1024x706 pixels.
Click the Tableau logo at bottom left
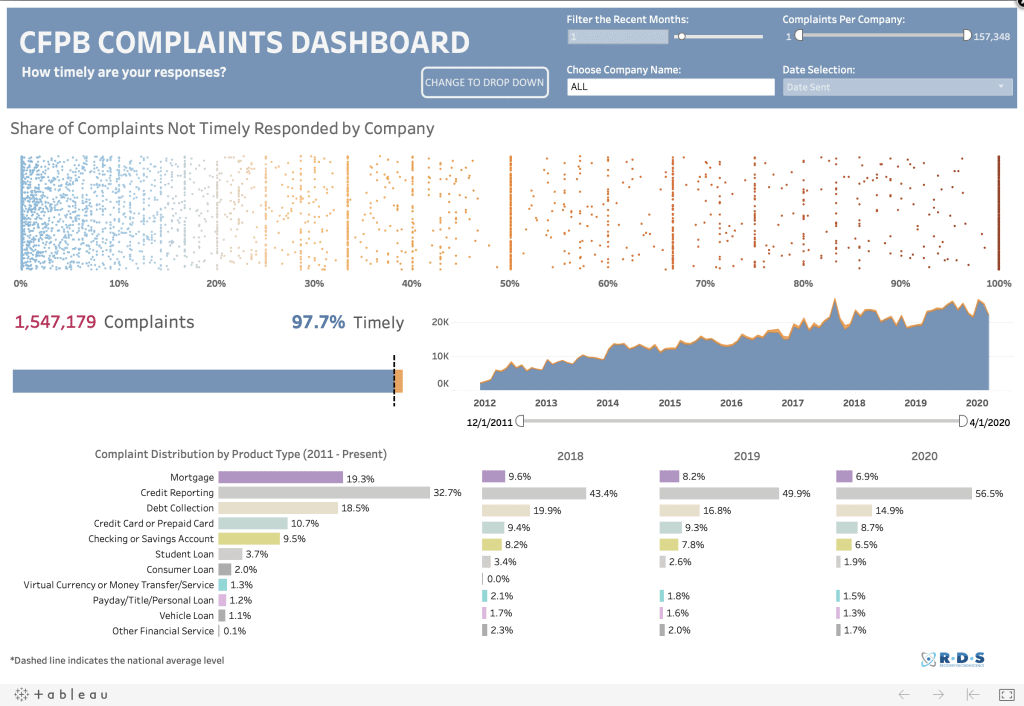(x=55, y=693)
